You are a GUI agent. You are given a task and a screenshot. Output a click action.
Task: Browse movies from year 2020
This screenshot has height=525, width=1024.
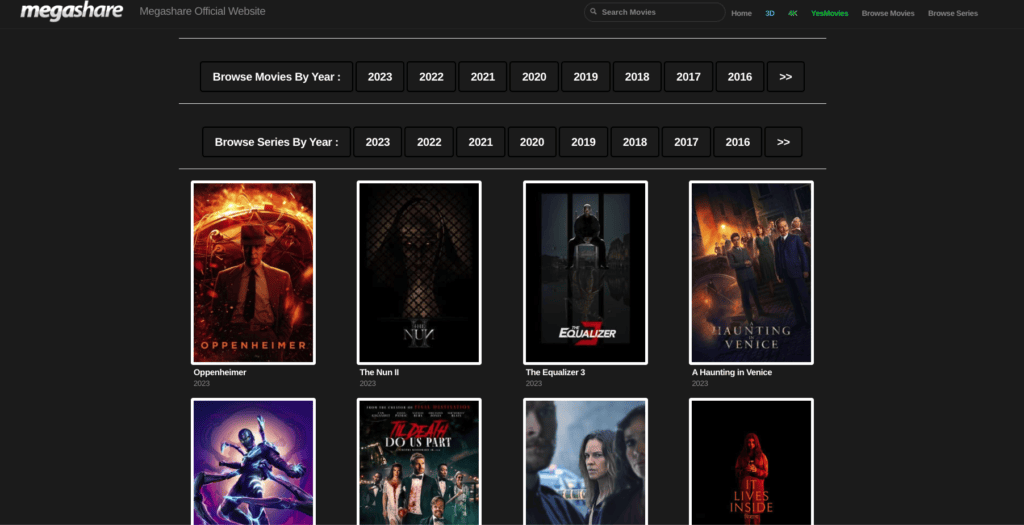pos(534,76)
